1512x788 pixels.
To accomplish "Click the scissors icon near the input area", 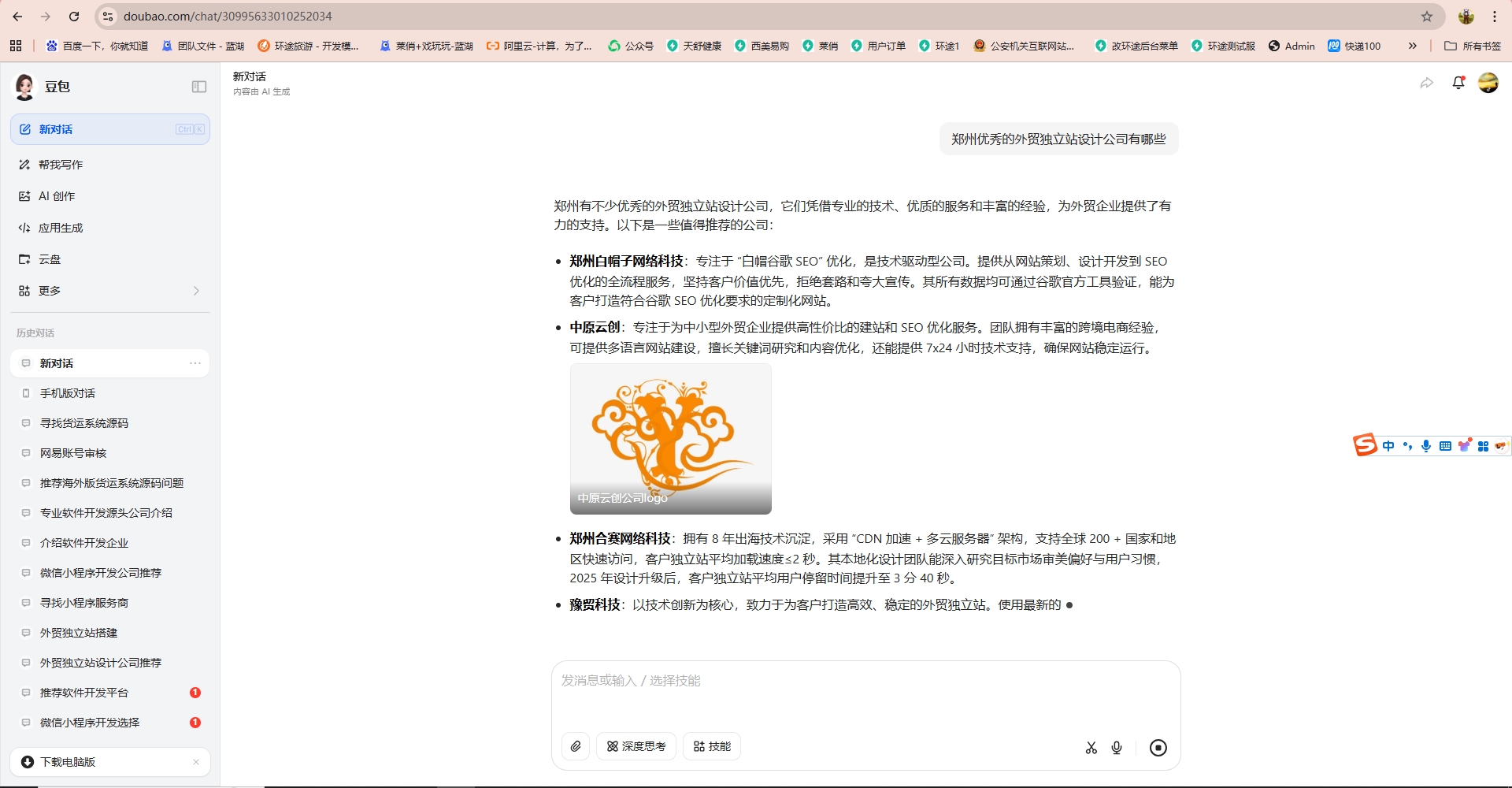I will coord(1091,747).
